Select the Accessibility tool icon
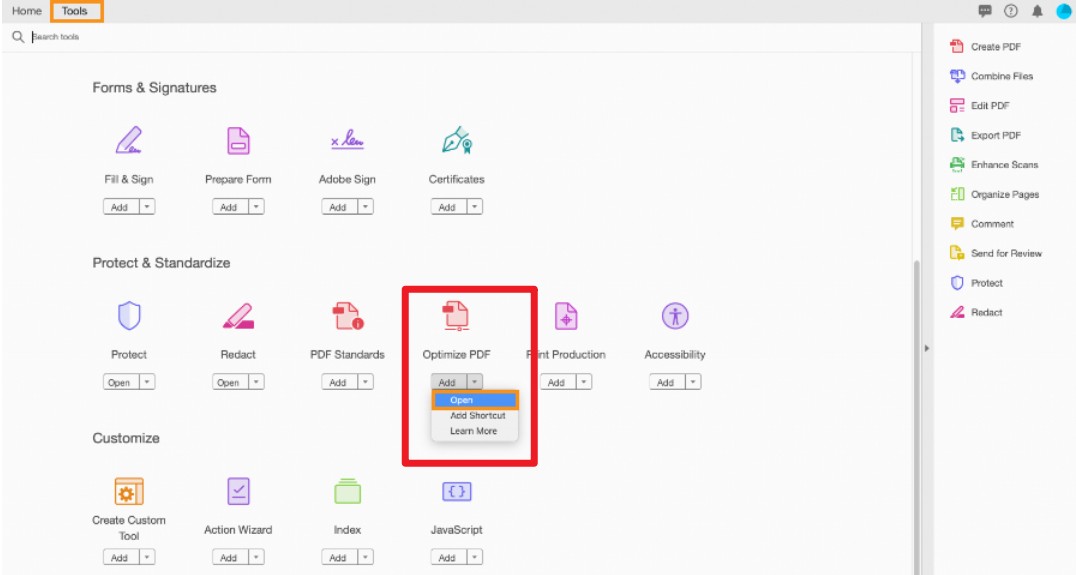The width and height of the screenshot is (1076, 575). 675,316
